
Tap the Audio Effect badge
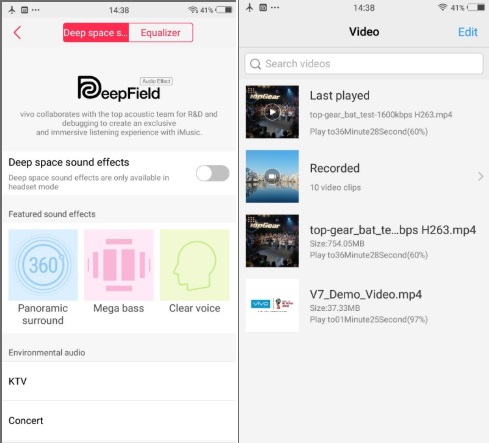tap(156, 81)
